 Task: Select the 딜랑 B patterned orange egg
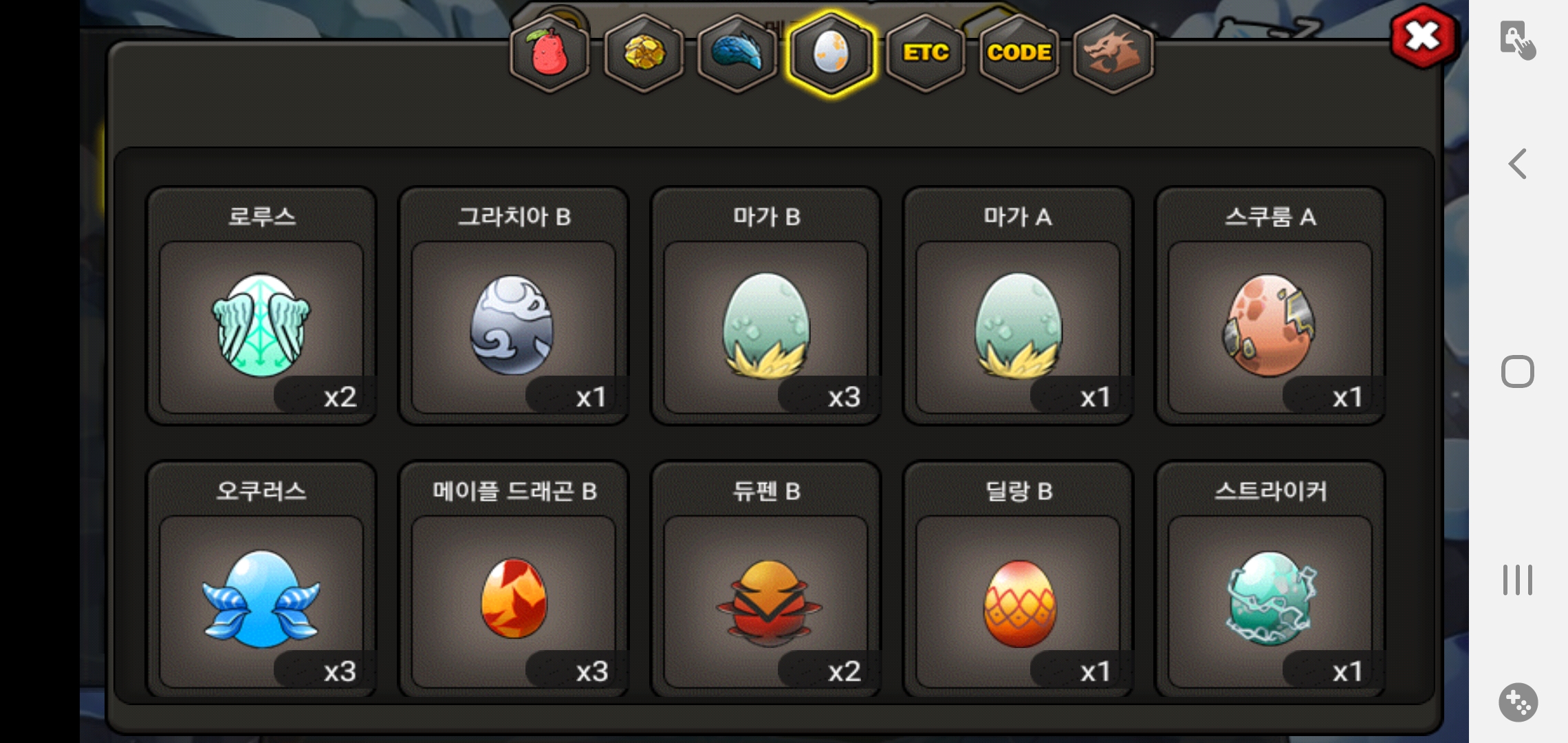pos(1018,579)
